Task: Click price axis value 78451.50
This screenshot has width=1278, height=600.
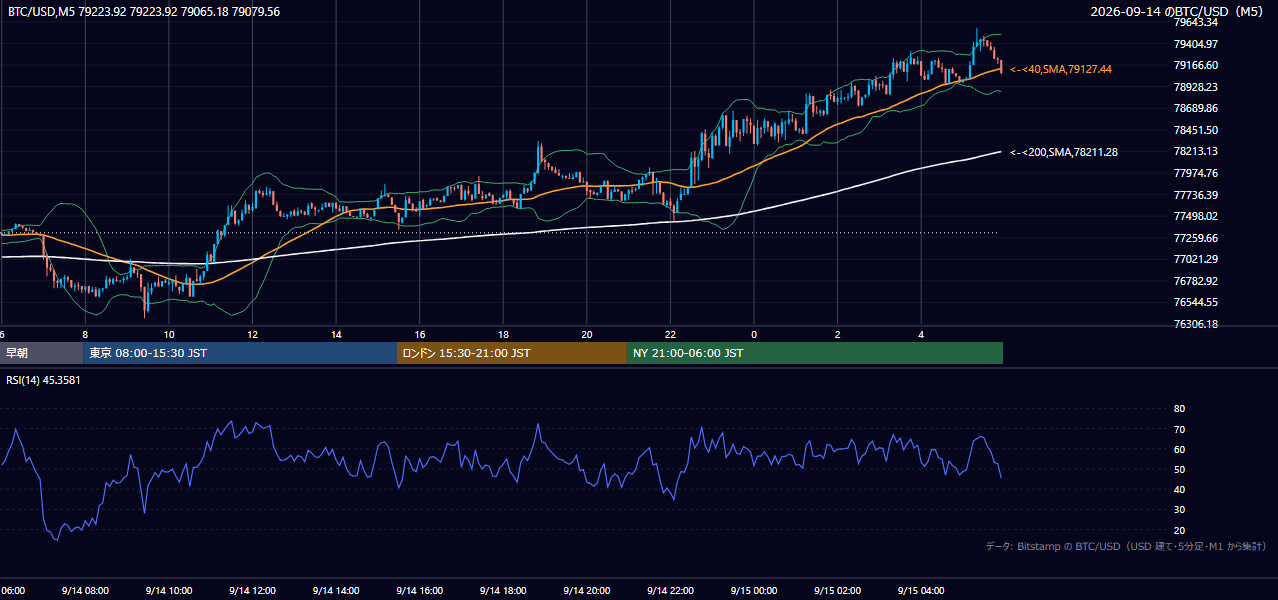Action: 1195,130
